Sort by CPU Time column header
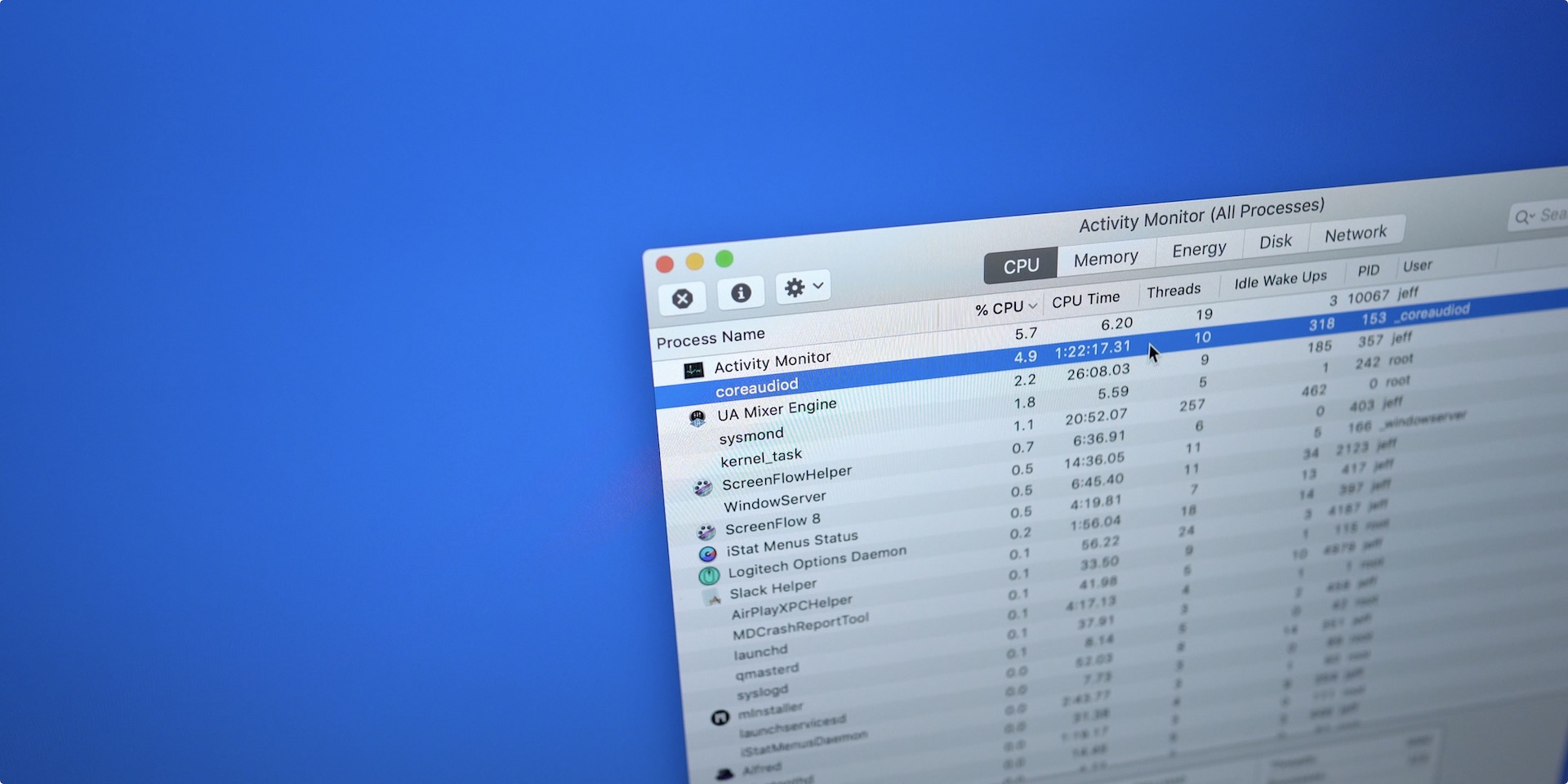Image resolution: width=1568 pixels, height=784 pixels. tap(1085, 301)
